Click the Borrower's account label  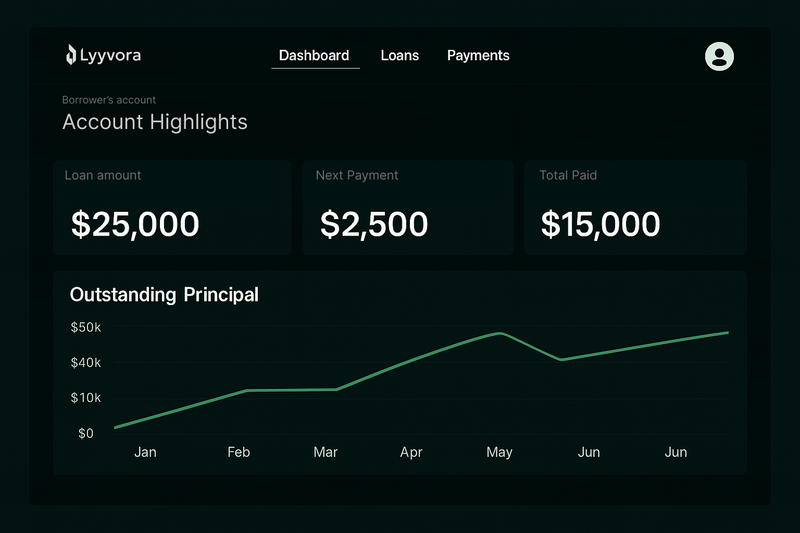pyautogui.click(x=109, y=100)
